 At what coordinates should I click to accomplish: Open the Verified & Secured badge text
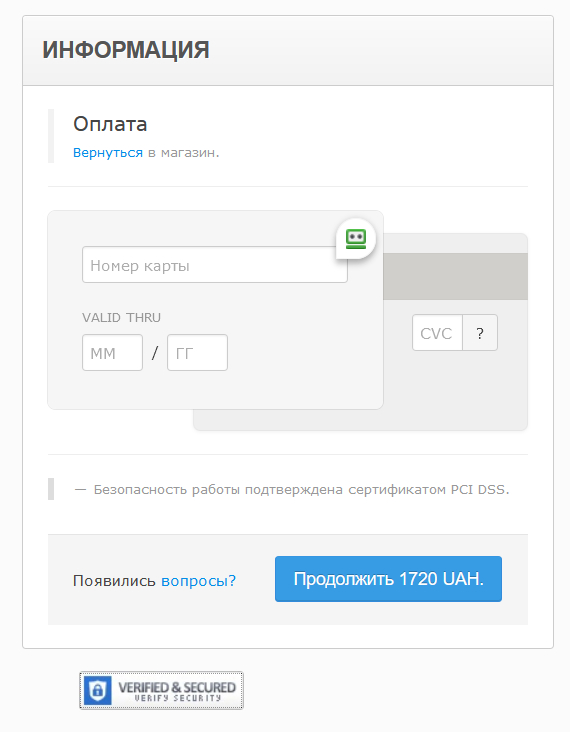[177, 687]
